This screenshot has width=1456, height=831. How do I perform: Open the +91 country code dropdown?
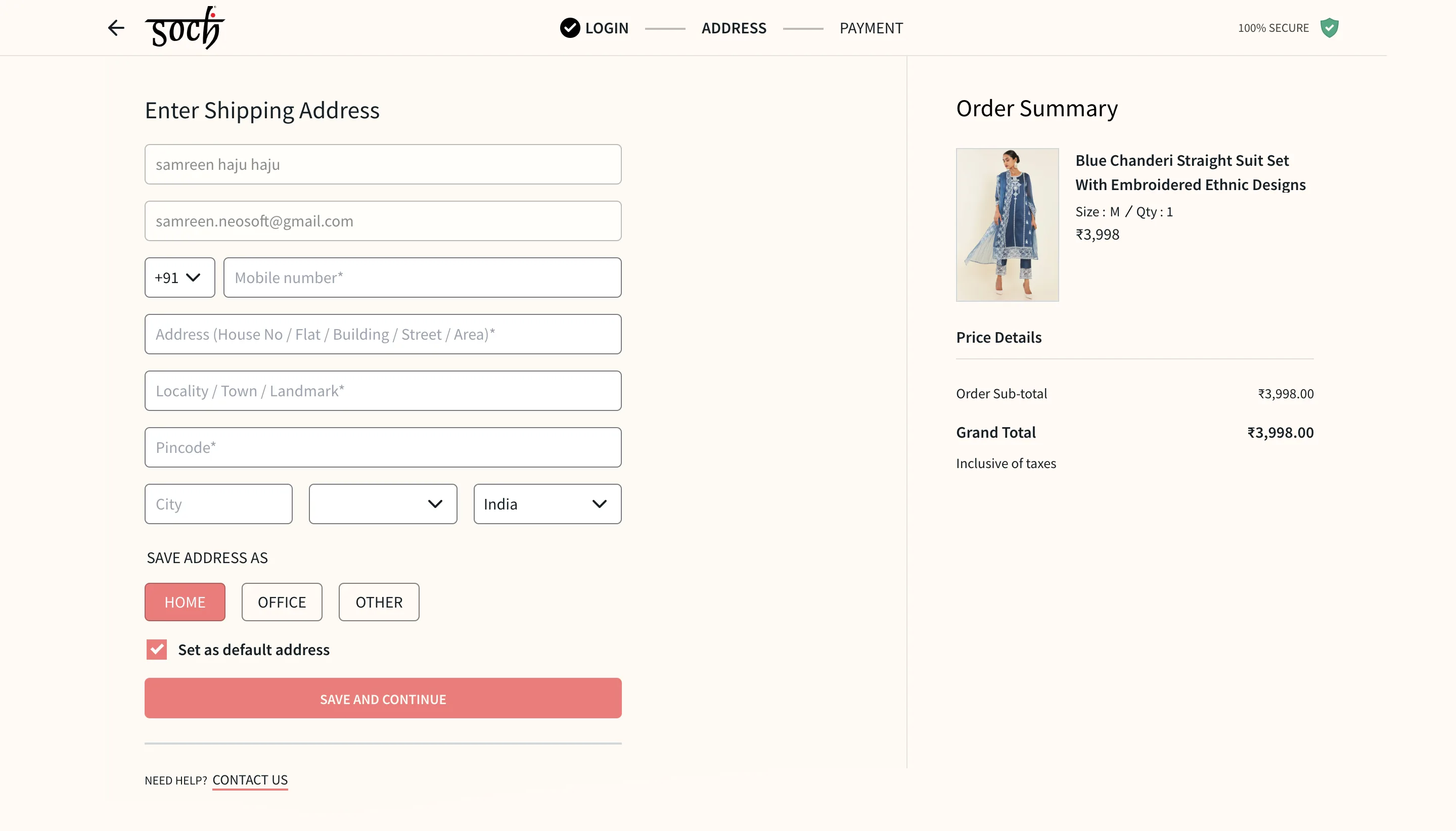(x=180, y=278)
